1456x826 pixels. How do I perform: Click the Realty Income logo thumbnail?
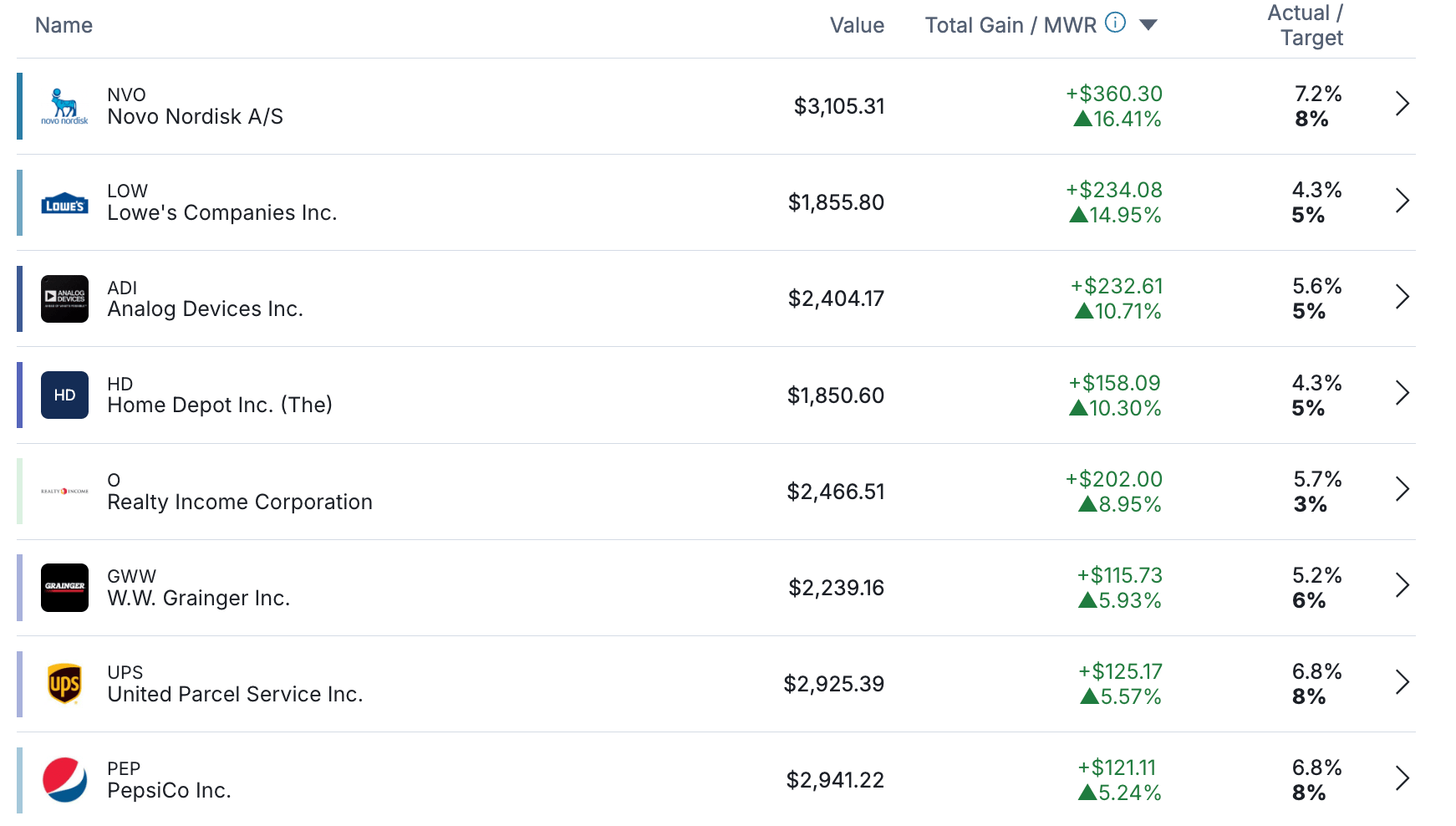[x=64, y=492]
